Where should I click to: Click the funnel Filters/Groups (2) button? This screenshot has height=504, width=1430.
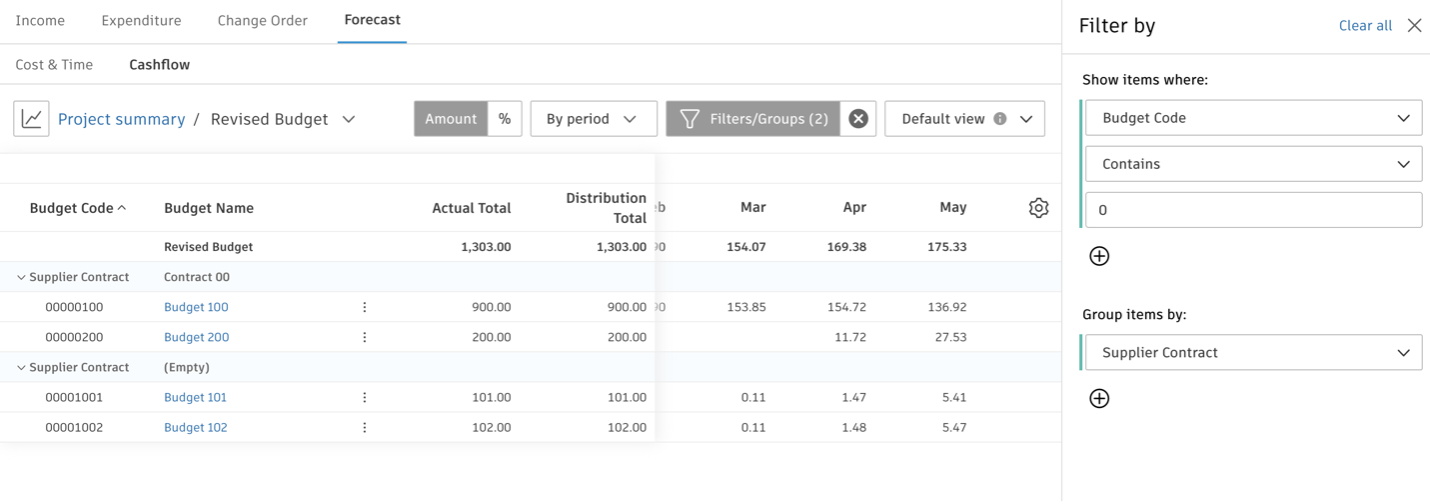(x=753, y=119)
